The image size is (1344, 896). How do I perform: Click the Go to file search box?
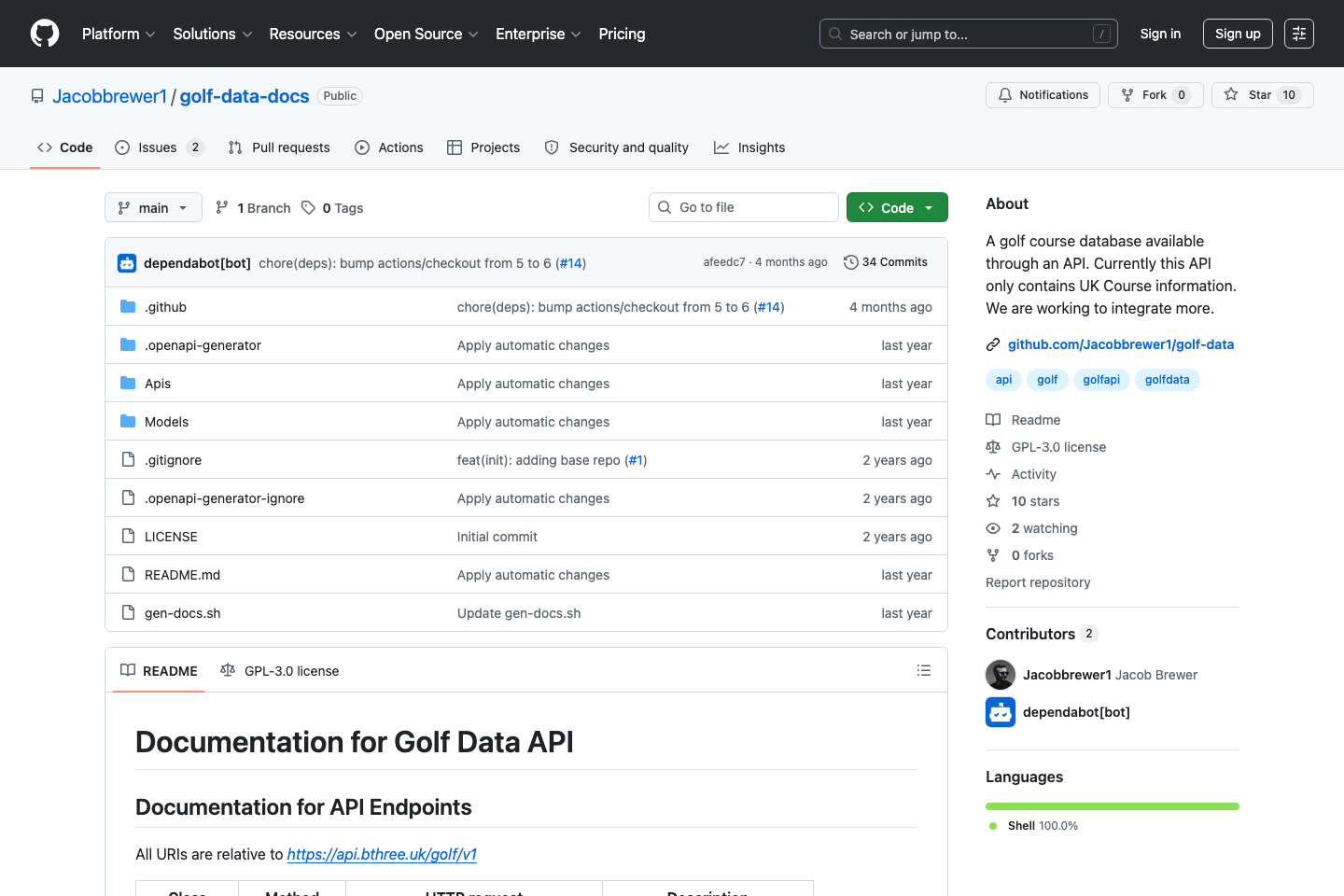743,206
